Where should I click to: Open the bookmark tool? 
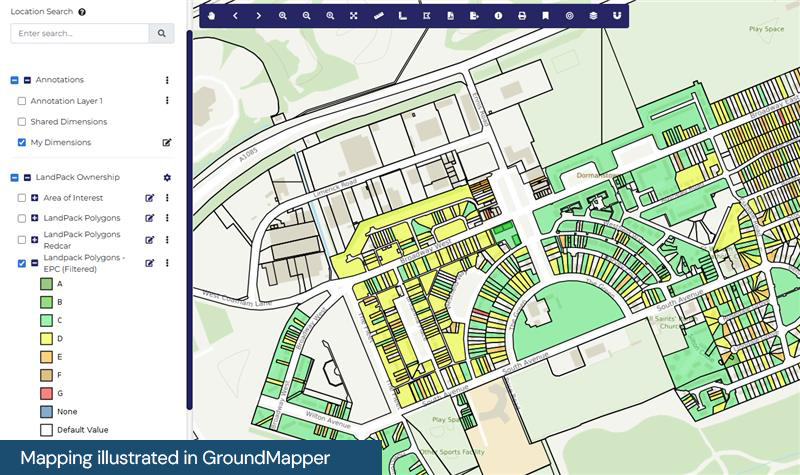546,16
